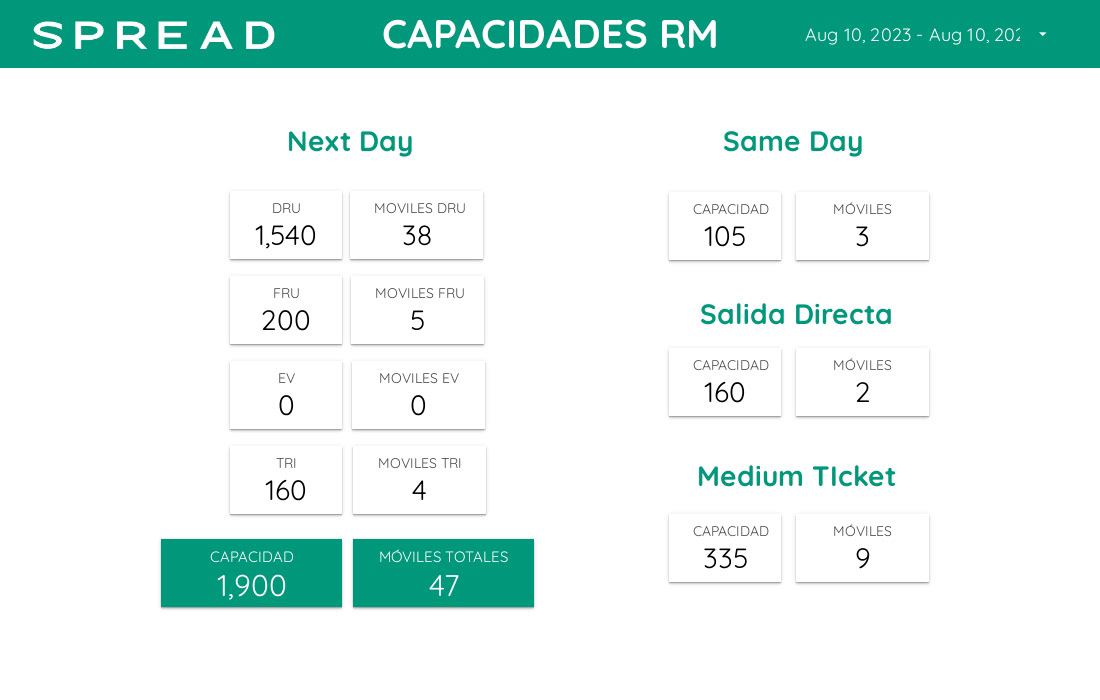Viewport: 1100px width, 700px height.
Task: Select the MOVILES DRU 38 scorecard
Action: tap(417, 225)
